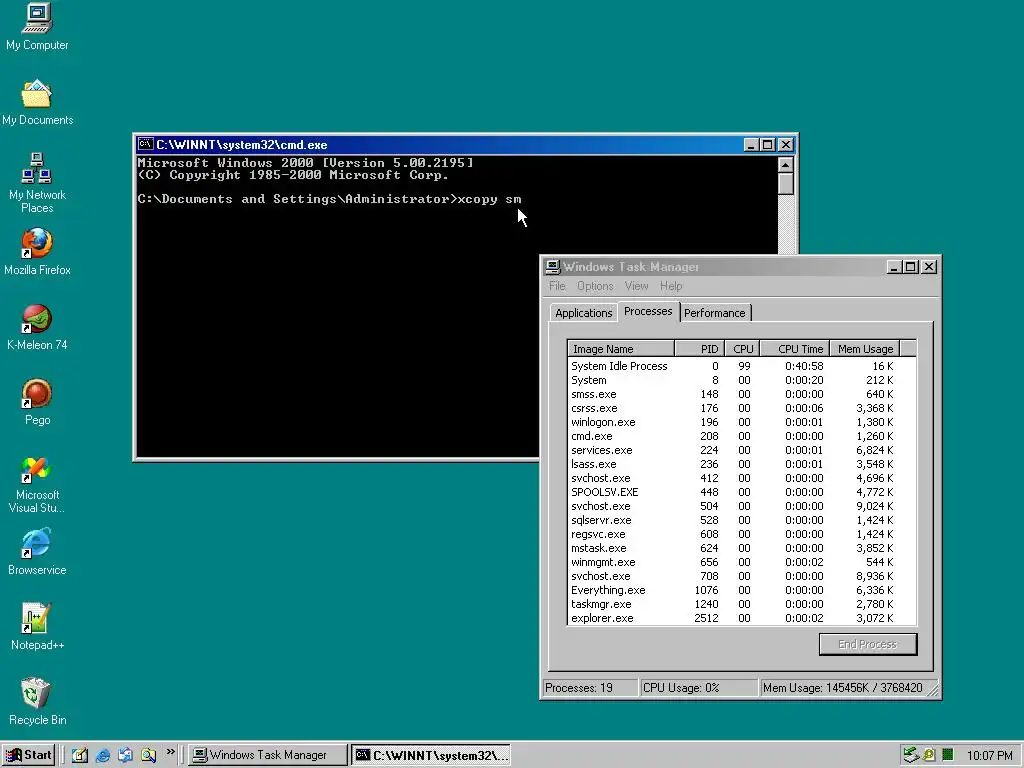This screenshot has width=1024, height=768.
Task: Select the winmgmt.exe process row
Action: 741,562
